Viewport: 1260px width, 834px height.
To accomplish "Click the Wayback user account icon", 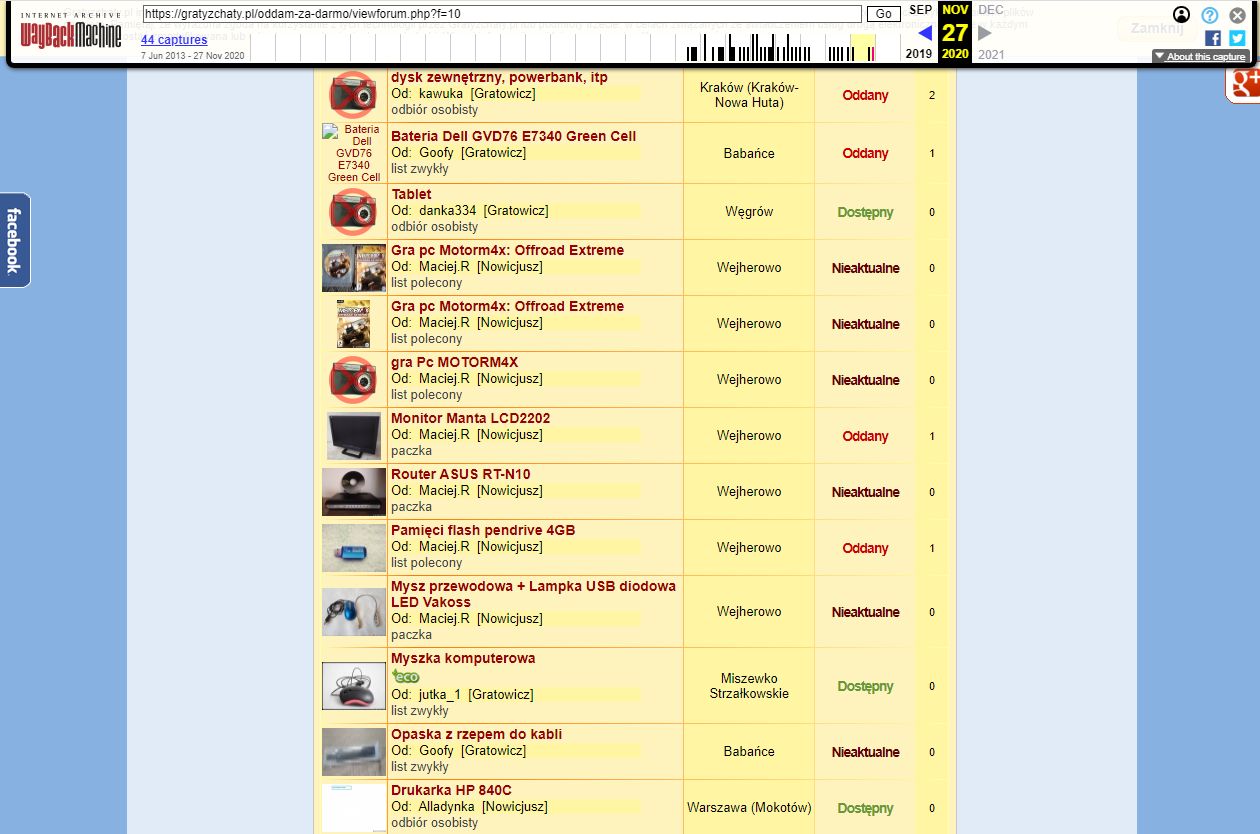I will tap(1182, 15).
